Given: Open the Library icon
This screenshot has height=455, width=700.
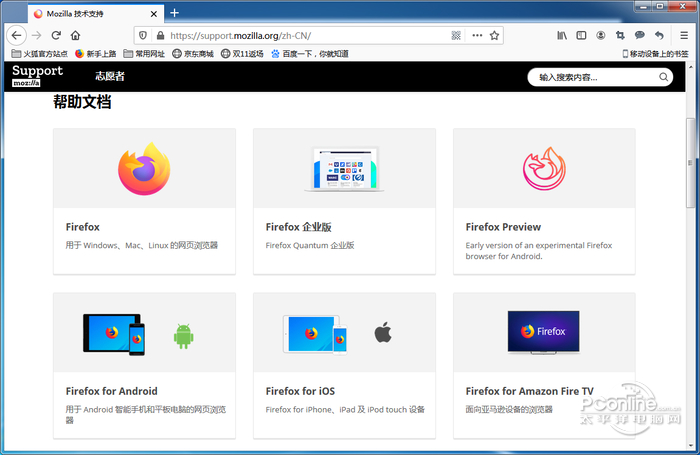Looking at the screenshot, I should click(x=562, y=35).
